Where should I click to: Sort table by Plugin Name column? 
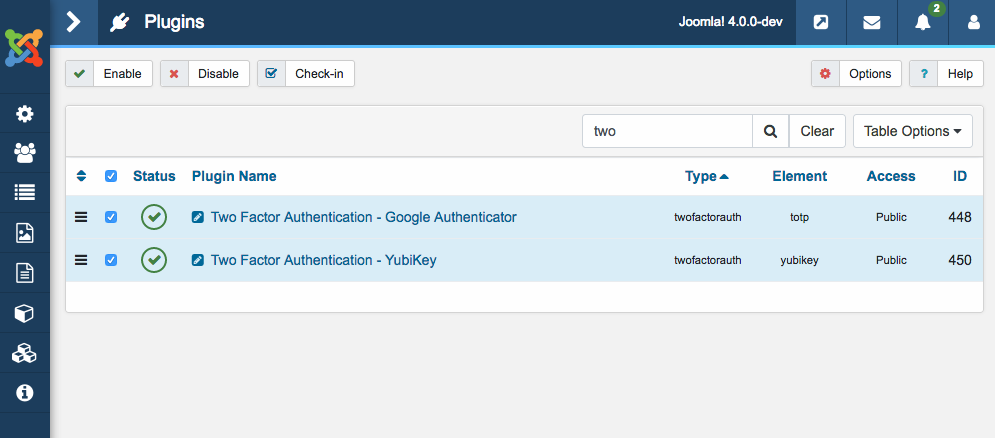[x=234, y=176]
